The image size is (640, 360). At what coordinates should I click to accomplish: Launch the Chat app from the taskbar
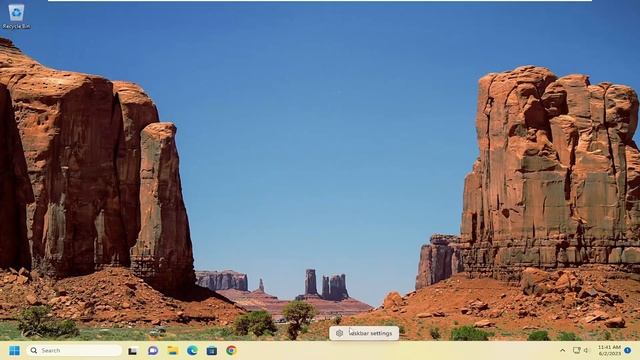[153, 351]
